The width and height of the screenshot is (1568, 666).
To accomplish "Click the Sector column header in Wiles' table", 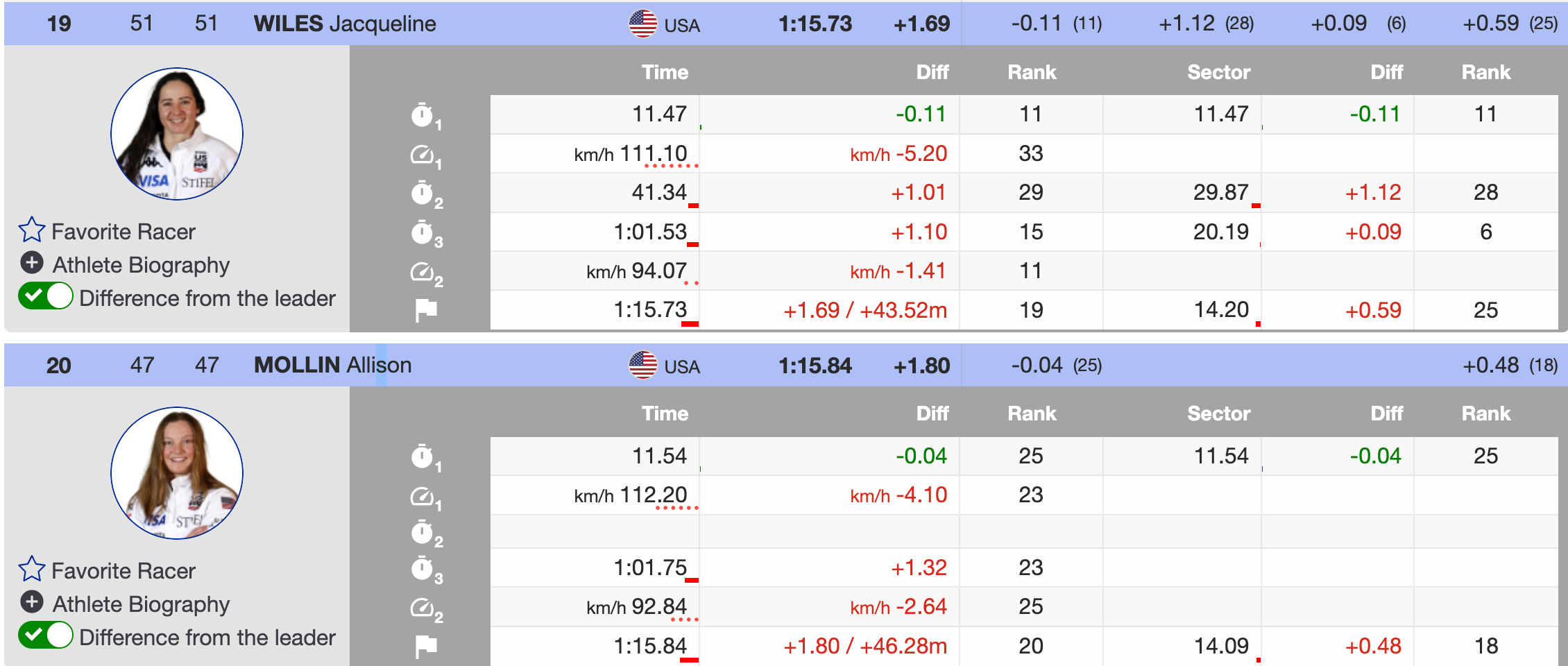I will (x=1218, y=72).
